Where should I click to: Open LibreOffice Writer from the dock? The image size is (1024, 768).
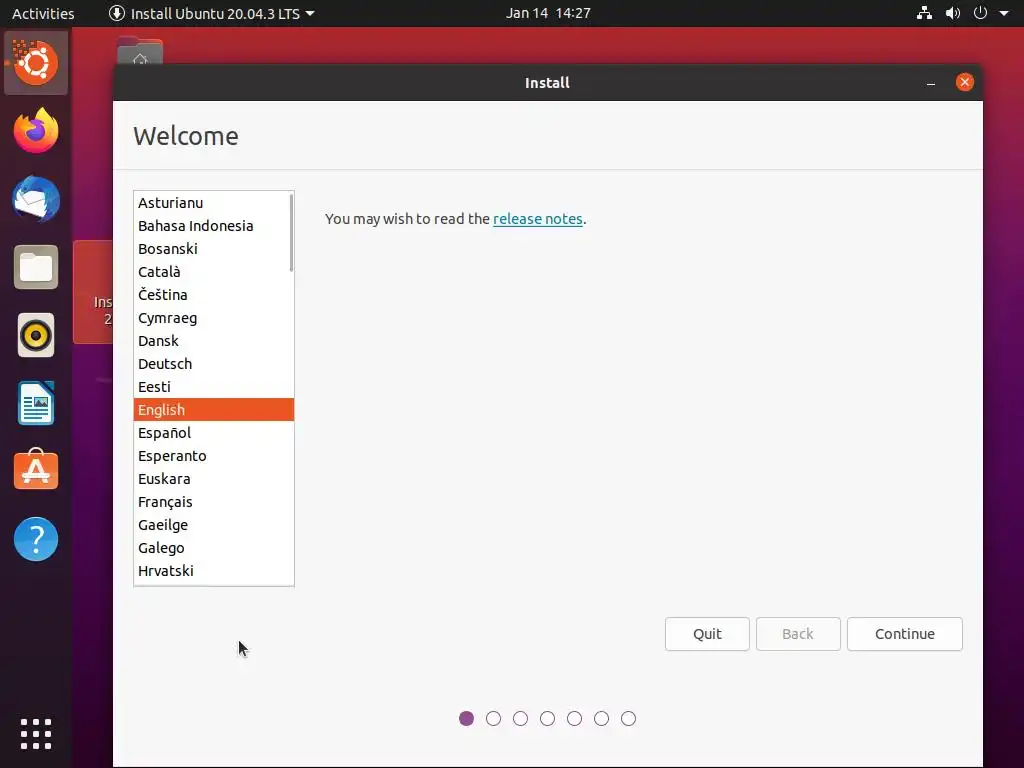click(36, 404)
